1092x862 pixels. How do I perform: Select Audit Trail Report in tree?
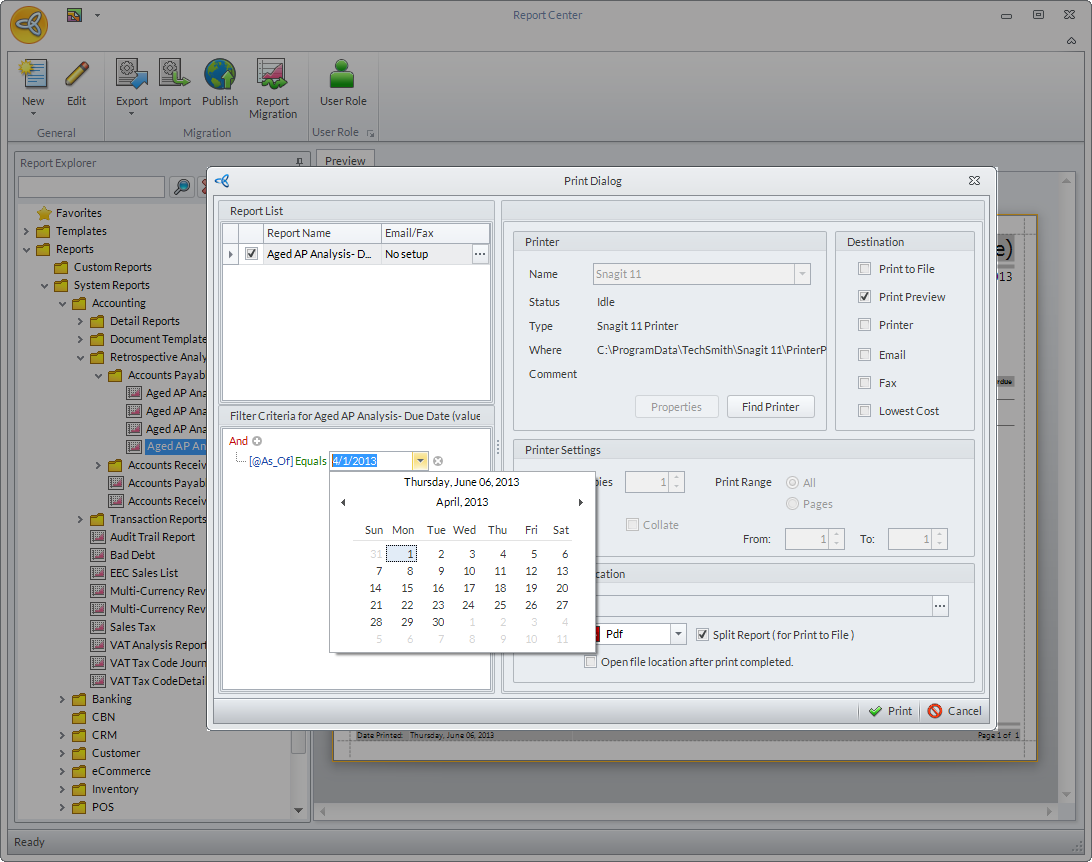pos(152,537)
